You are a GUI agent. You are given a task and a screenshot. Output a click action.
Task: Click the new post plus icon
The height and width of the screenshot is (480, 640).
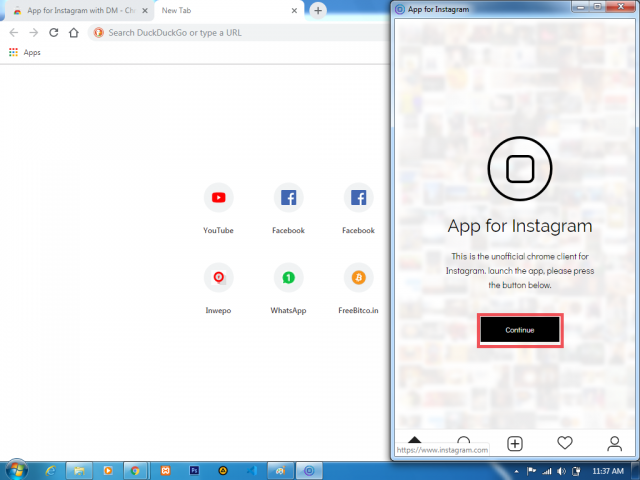[515, 443]
